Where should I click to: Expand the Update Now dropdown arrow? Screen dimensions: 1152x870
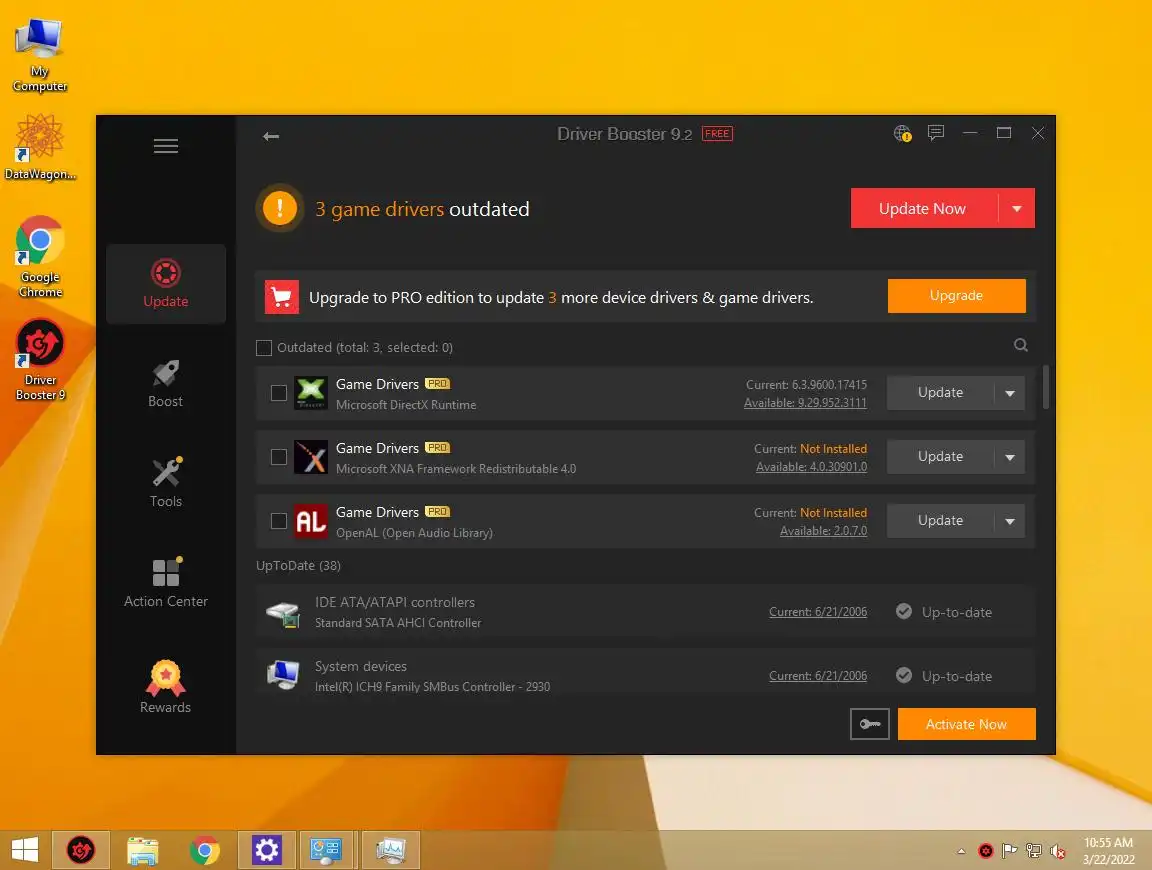(1017, 209)
